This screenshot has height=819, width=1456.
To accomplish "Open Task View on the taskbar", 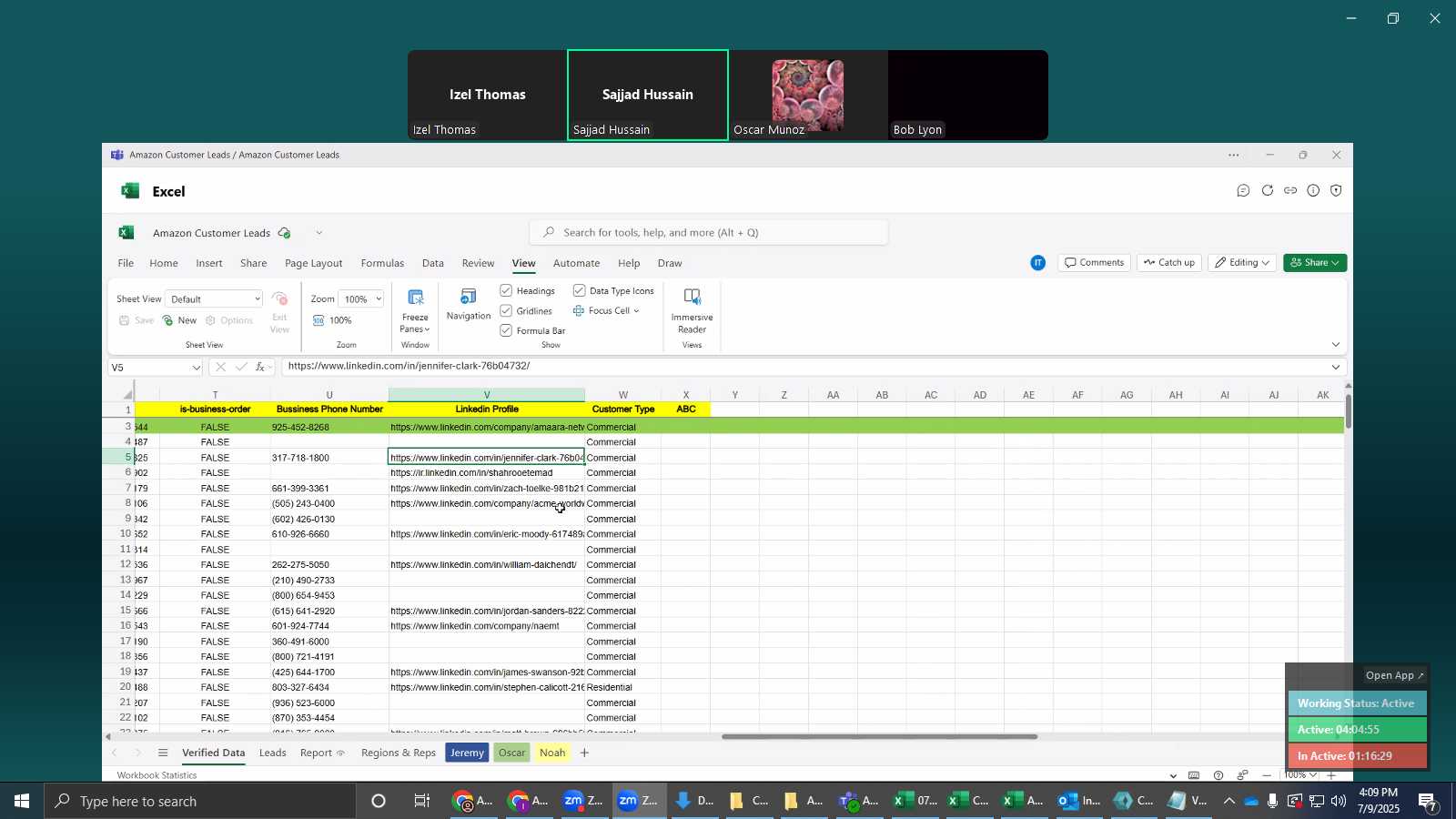I will pyautogui.click(x=422, y=802).
